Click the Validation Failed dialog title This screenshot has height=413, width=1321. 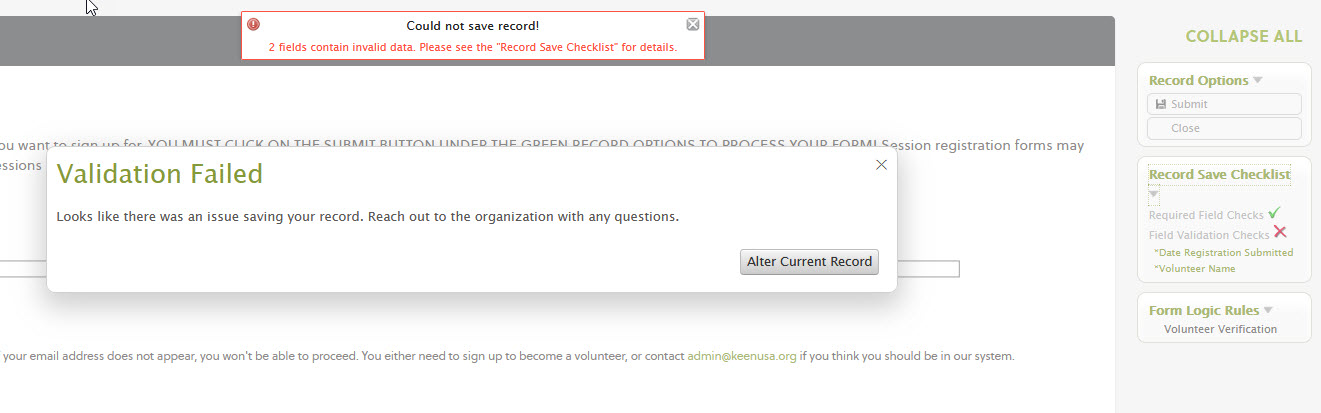point(160,174)
